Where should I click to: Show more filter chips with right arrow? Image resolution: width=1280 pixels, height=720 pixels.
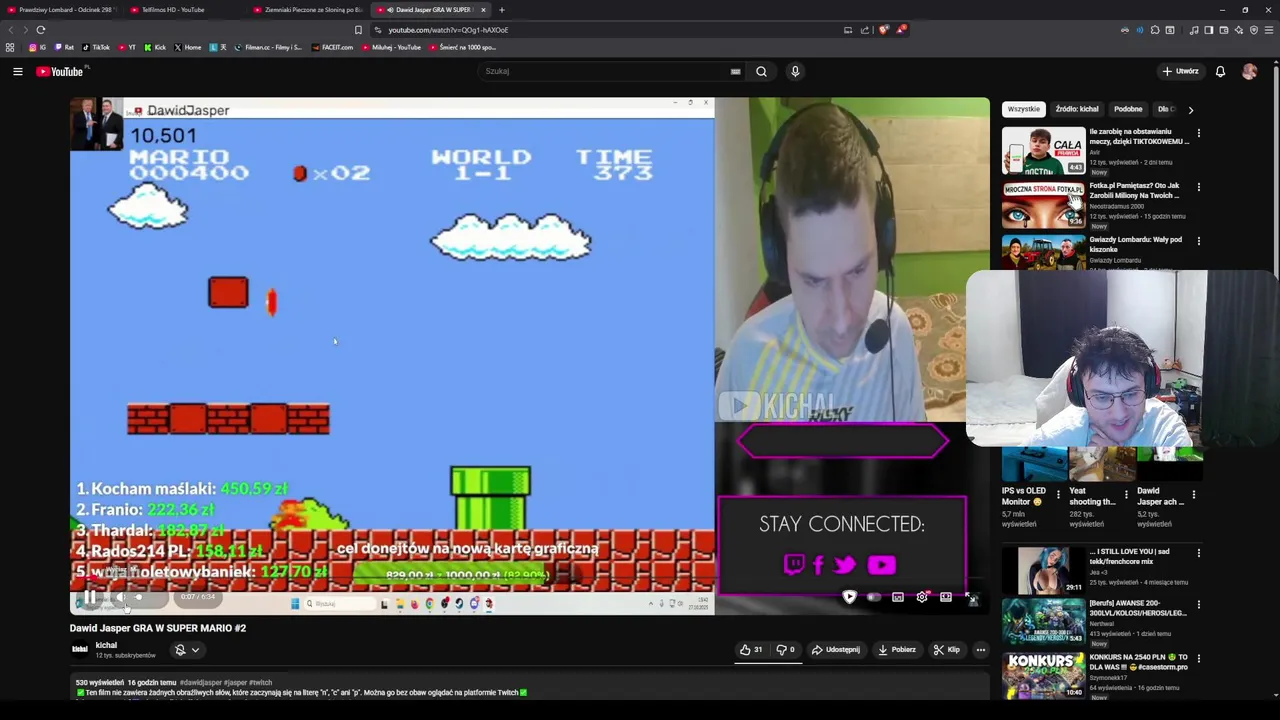pyautogui.click(x=1190, y=109)
